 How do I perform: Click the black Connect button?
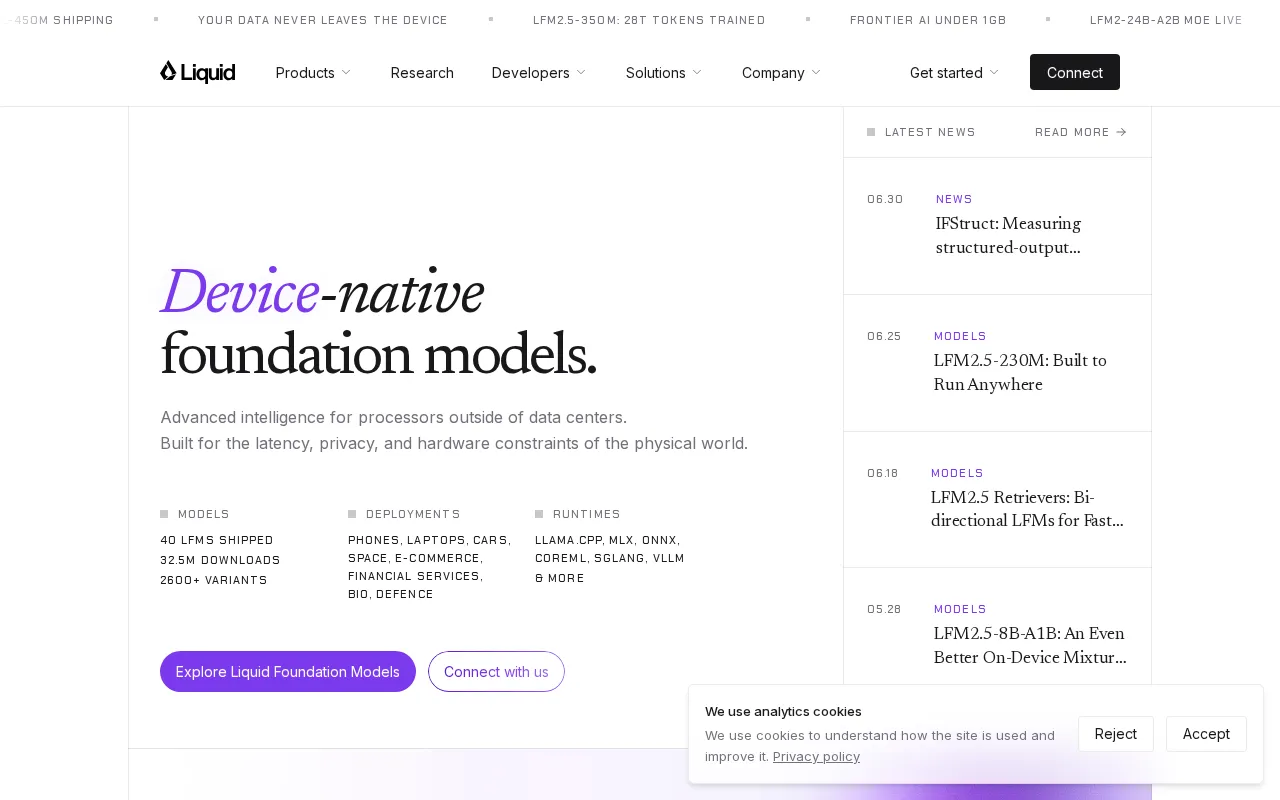click(1075, 72)
